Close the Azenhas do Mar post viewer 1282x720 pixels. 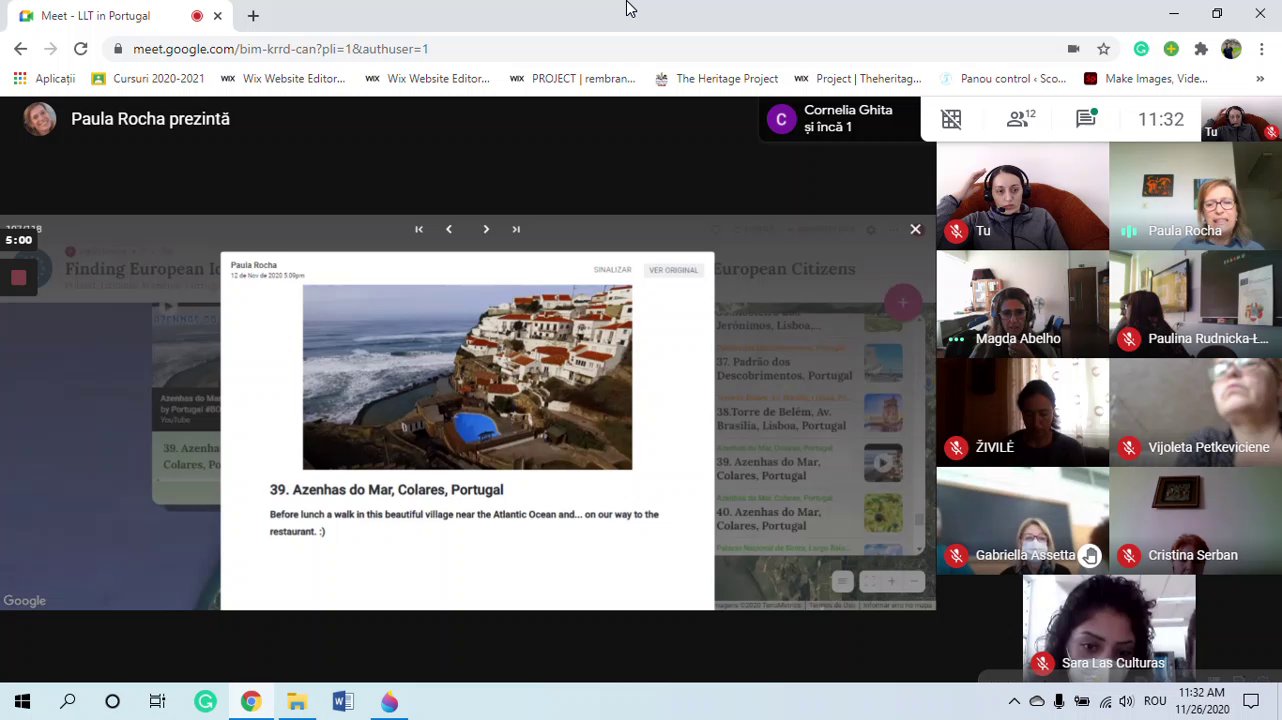(915, 229)
